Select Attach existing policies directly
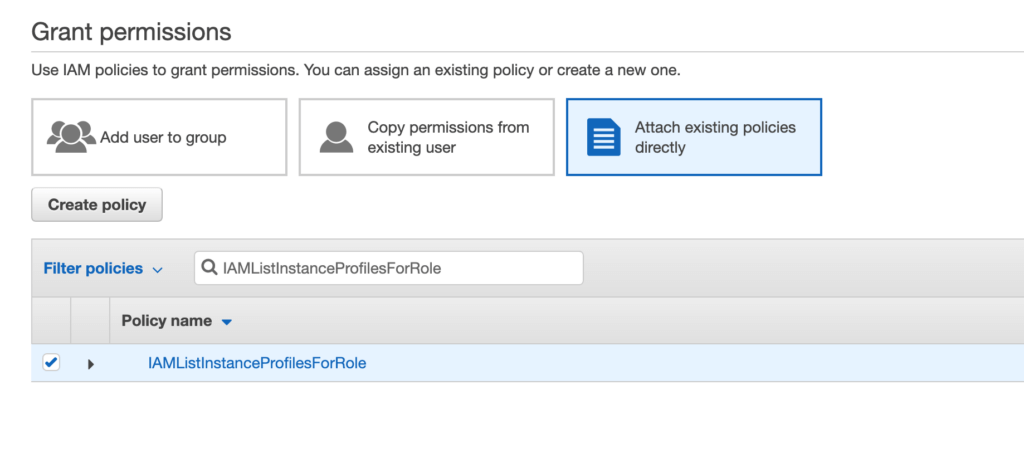The width and height of the screenshot is (1024, 458). coord(694,137)
